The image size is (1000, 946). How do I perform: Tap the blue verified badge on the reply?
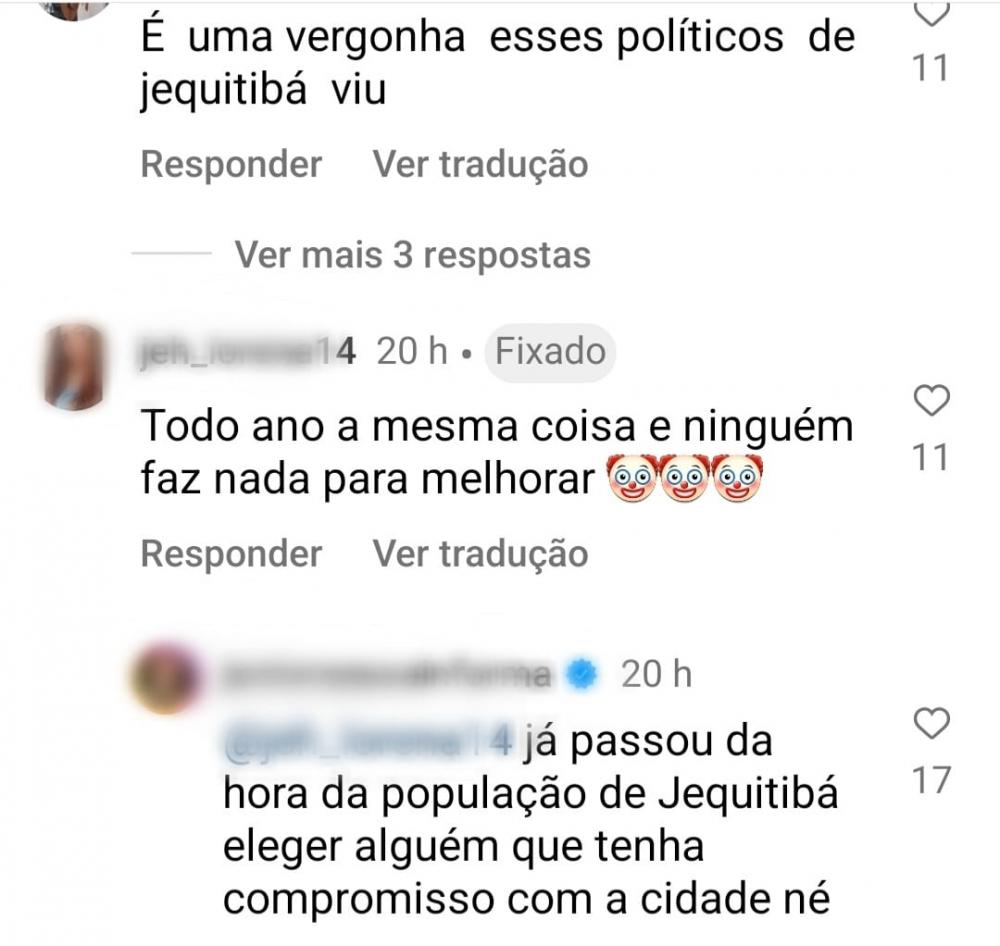pos(582,674)
